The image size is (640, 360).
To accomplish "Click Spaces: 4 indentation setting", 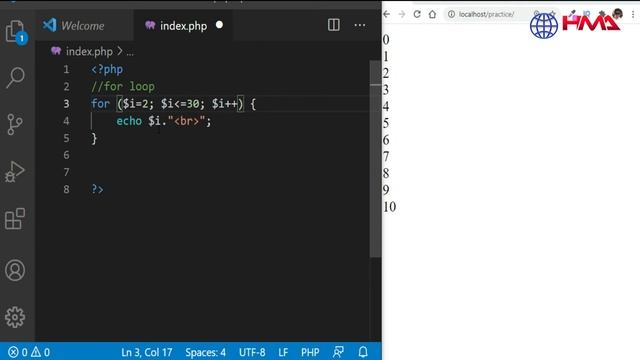I will click(x=205, y=352).
